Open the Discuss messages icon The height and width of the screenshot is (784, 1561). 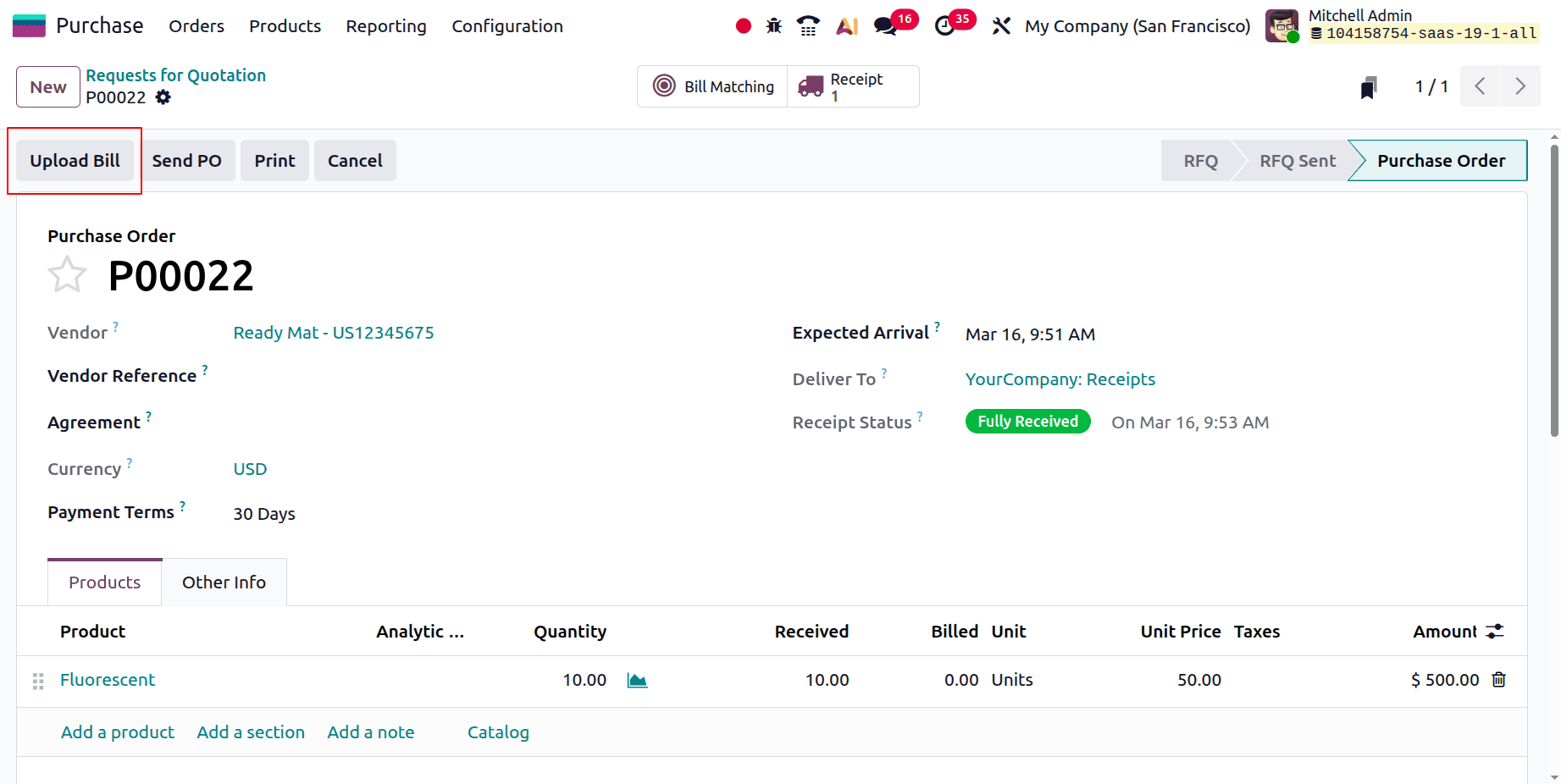(x=885, y=25)
